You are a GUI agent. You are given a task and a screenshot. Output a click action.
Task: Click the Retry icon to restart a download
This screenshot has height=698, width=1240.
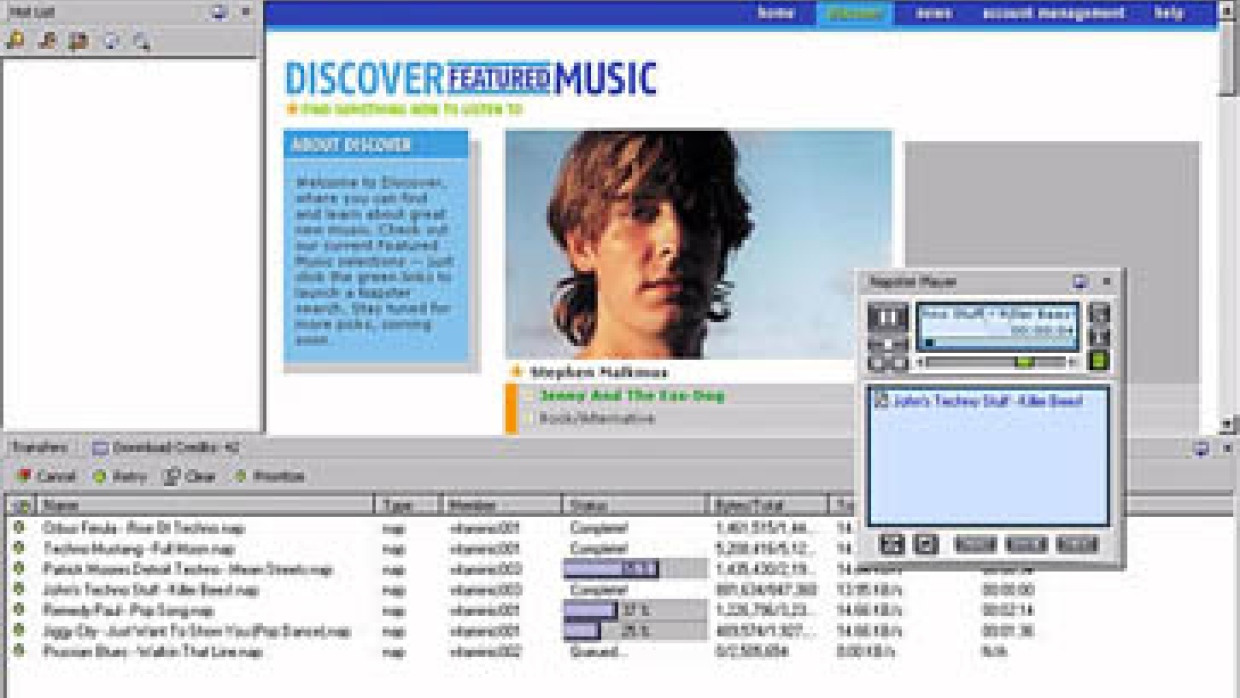(98, 476)
